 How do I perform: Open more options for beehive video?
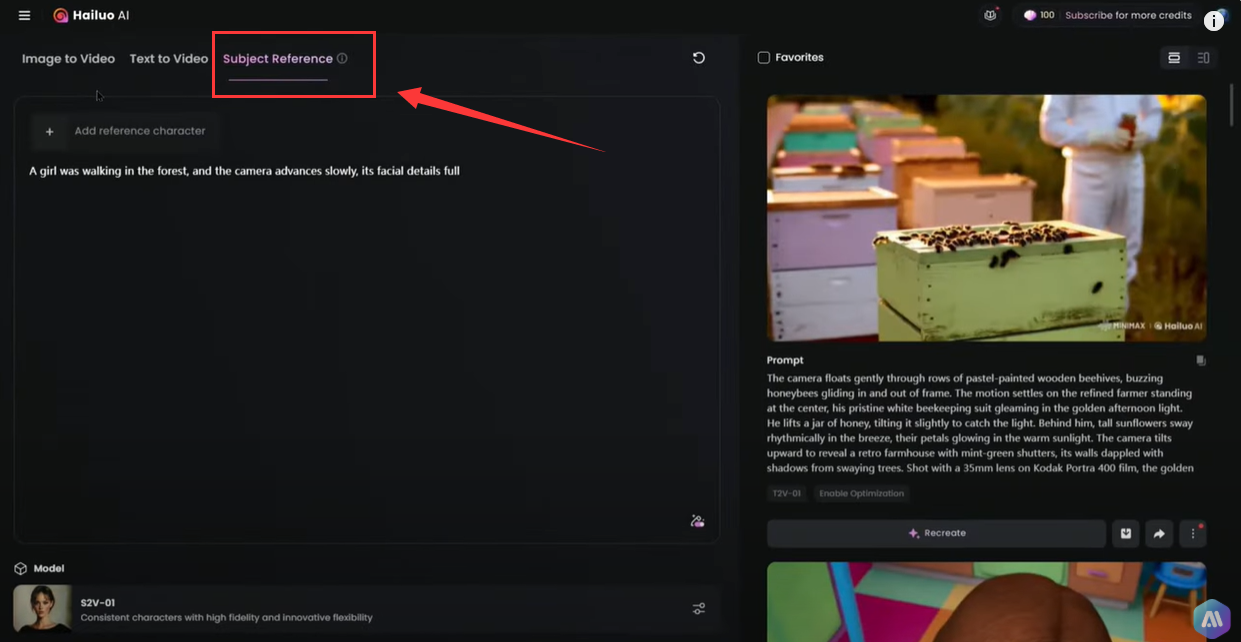pos(1192,533)
